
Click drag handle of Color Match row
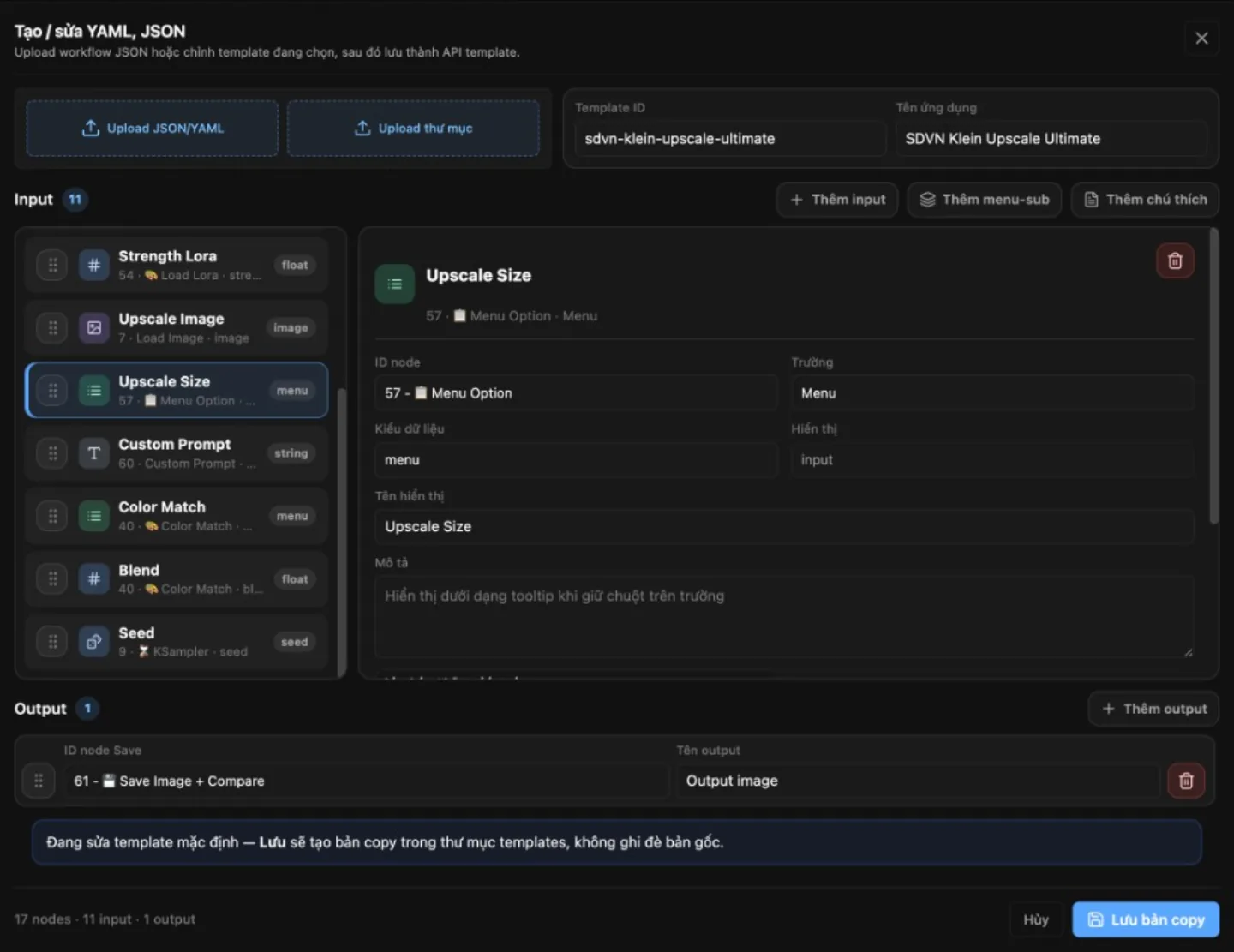pos(52,516)
